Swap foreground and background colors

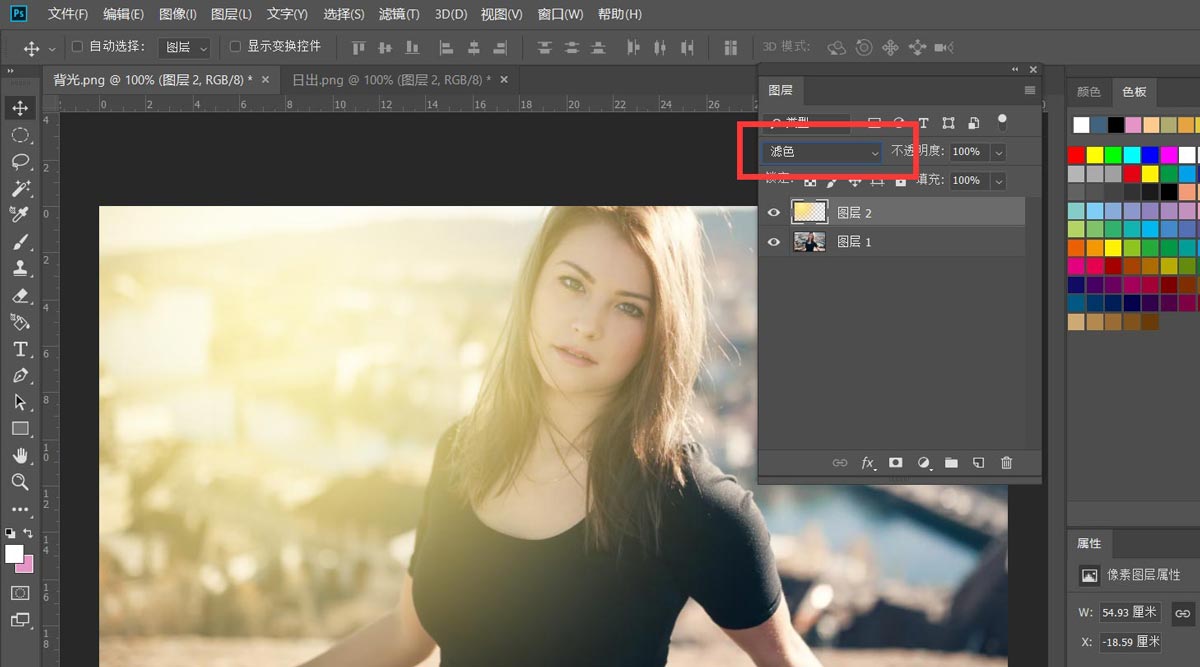tap(28, 534)
